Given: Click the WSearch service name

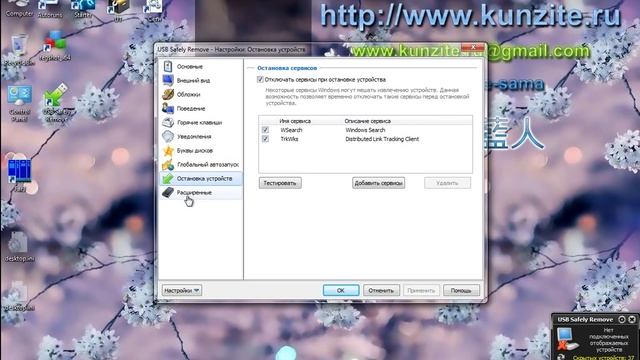Looking at the screenshot, I should pyautogui.click(x=291, y=130).
